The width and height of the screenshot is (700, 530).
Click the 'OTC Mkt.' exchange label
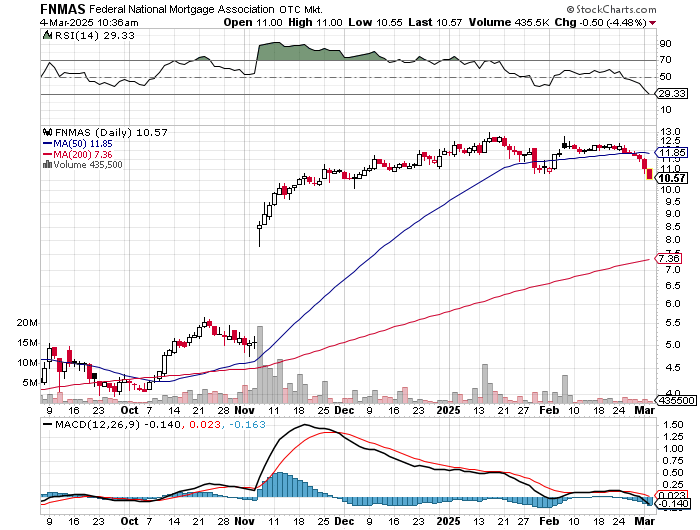point(301,9)
